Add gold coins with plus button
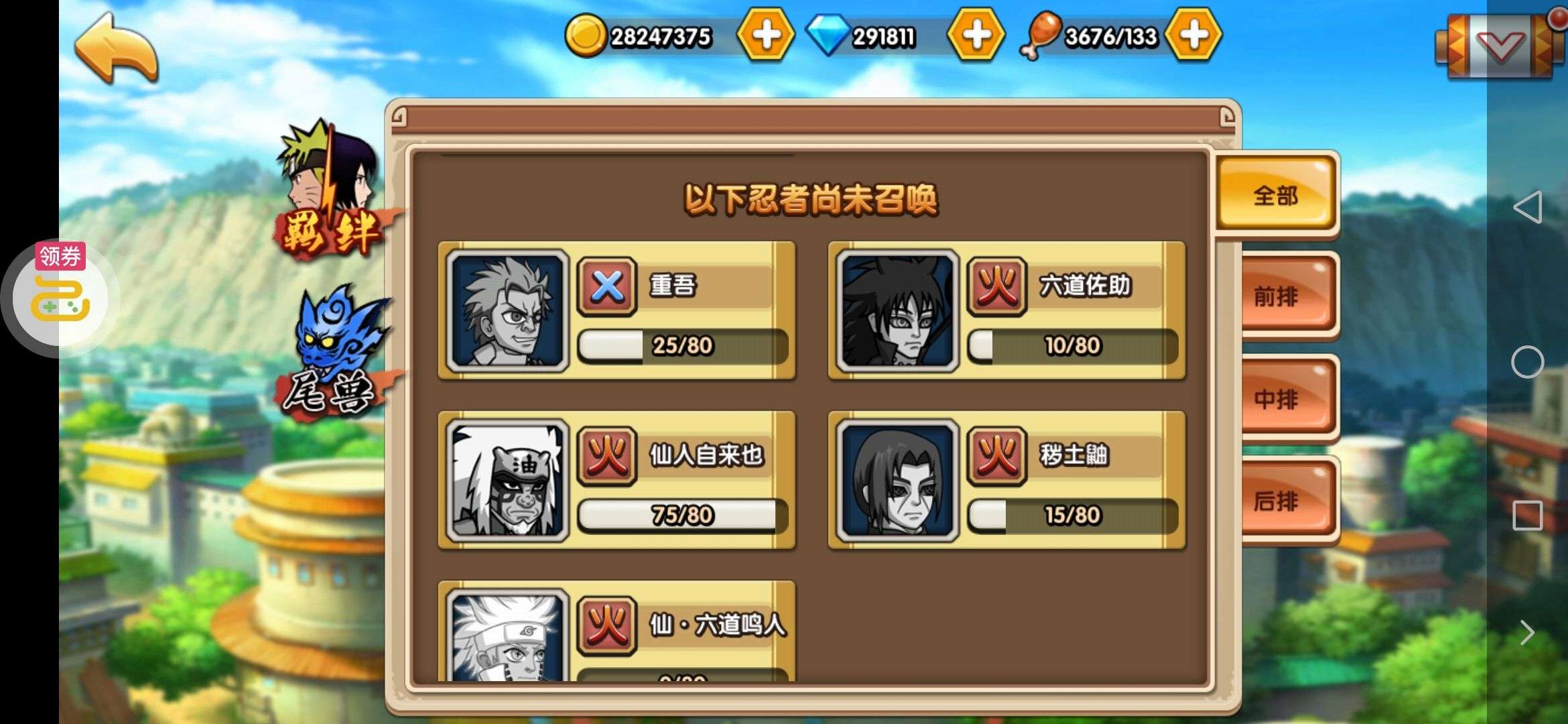 [x=765, y=35]
